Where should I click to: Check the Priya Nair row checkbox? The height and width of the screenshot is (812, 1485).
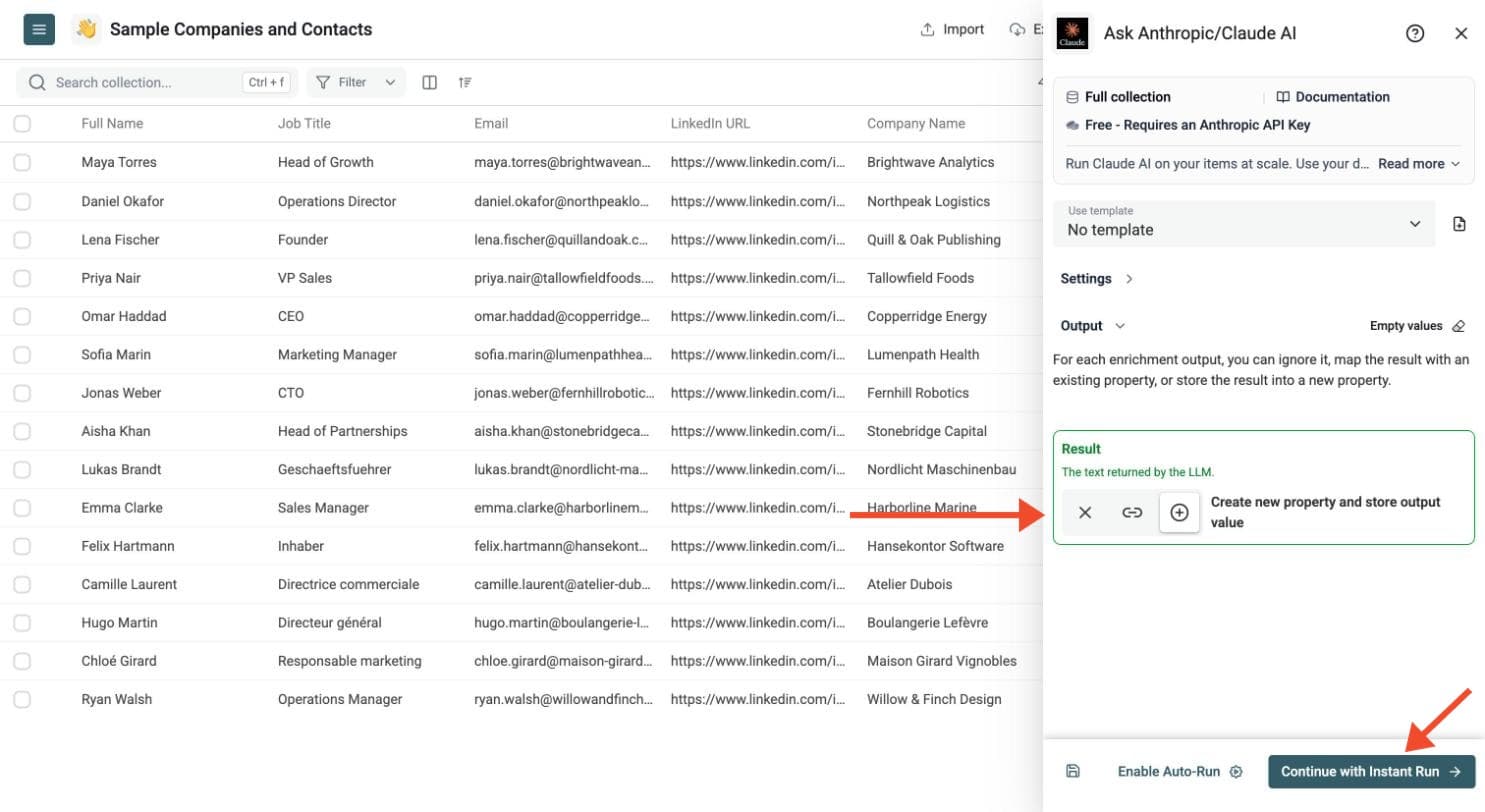coord(22,278)
